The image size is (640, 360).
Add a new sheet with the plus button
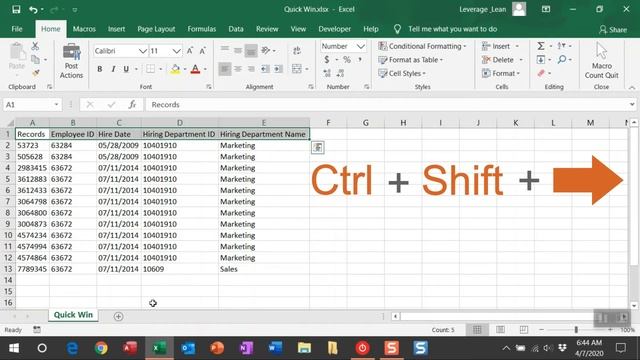(x=118, y=316)
